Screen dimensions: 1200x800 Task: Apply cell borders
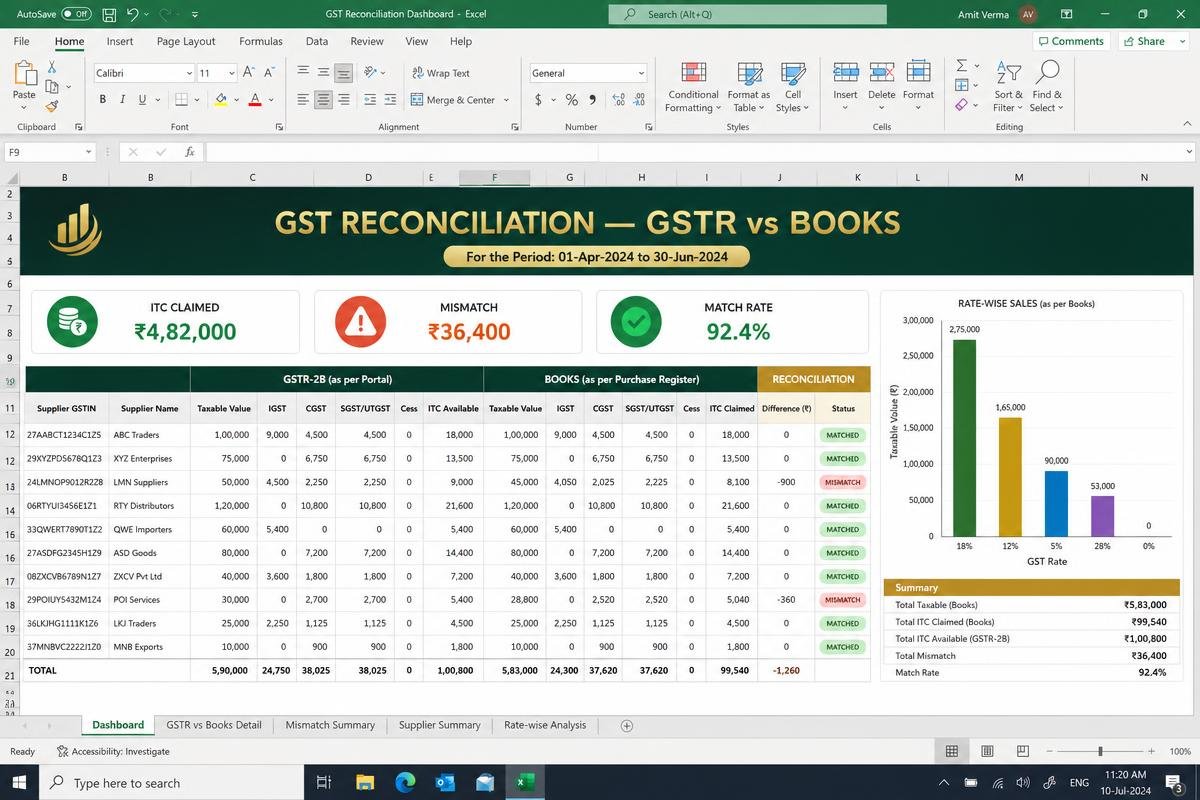(x=181, y=100)
